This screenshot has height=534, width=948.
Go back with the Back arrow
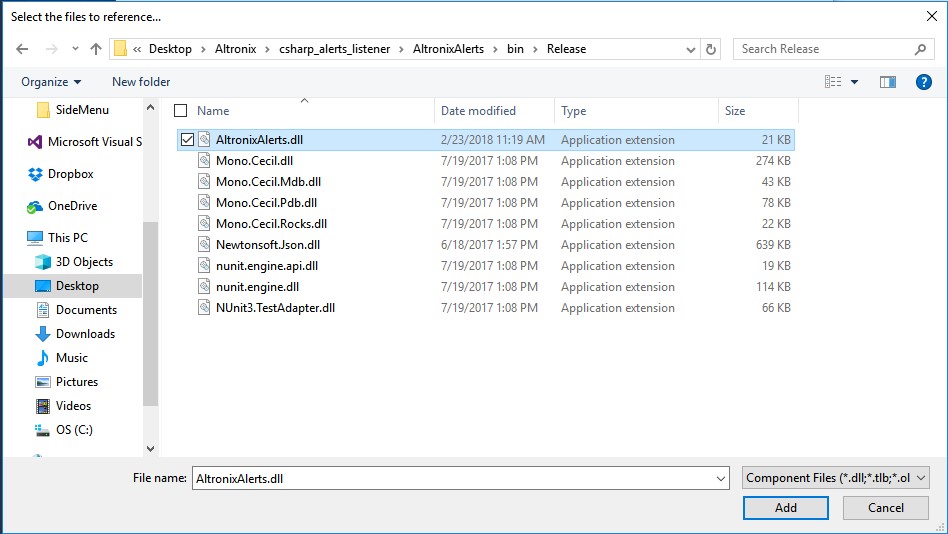pyautogui.click(x=22, y=49)
